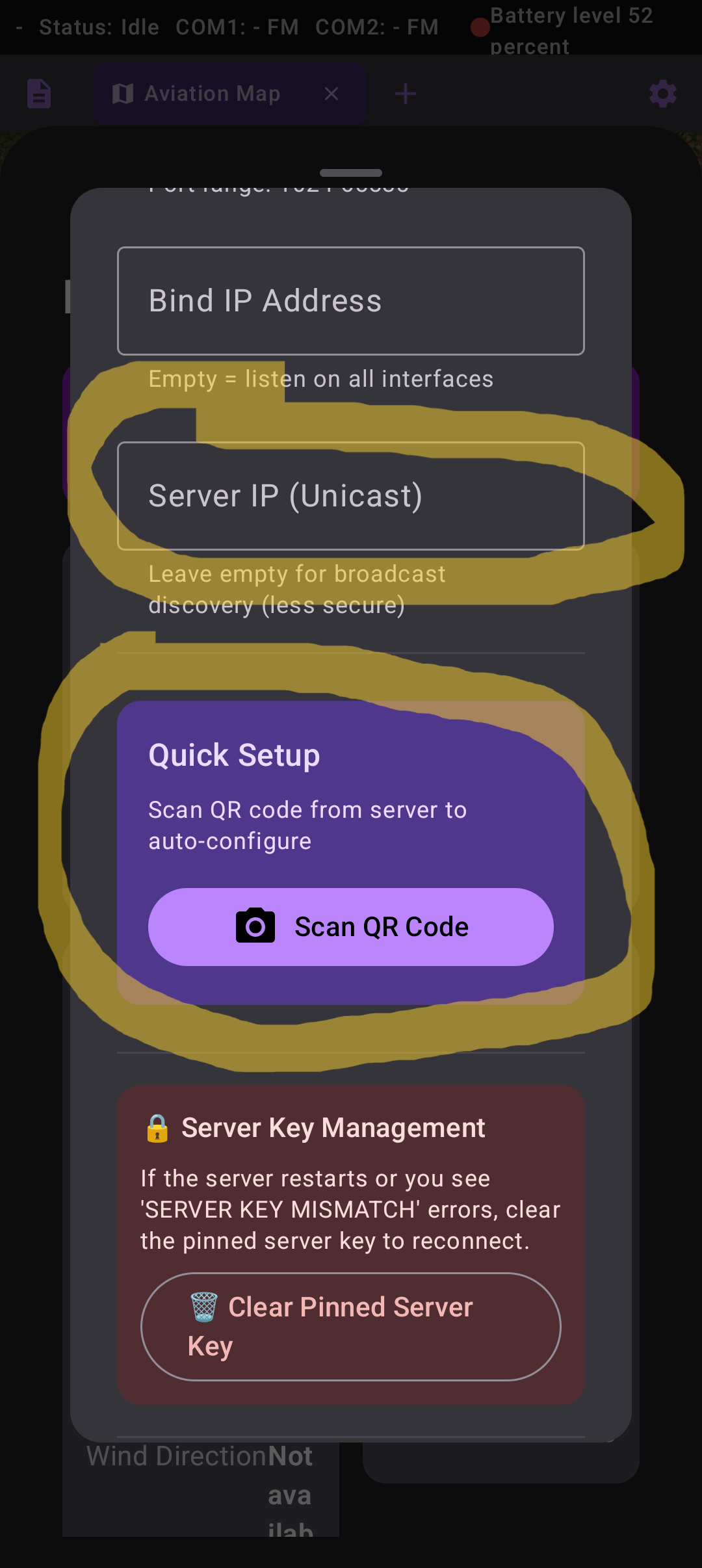Tap the Quick Setup heading
Screen dimensions: 702x1568
coord(234,754)
